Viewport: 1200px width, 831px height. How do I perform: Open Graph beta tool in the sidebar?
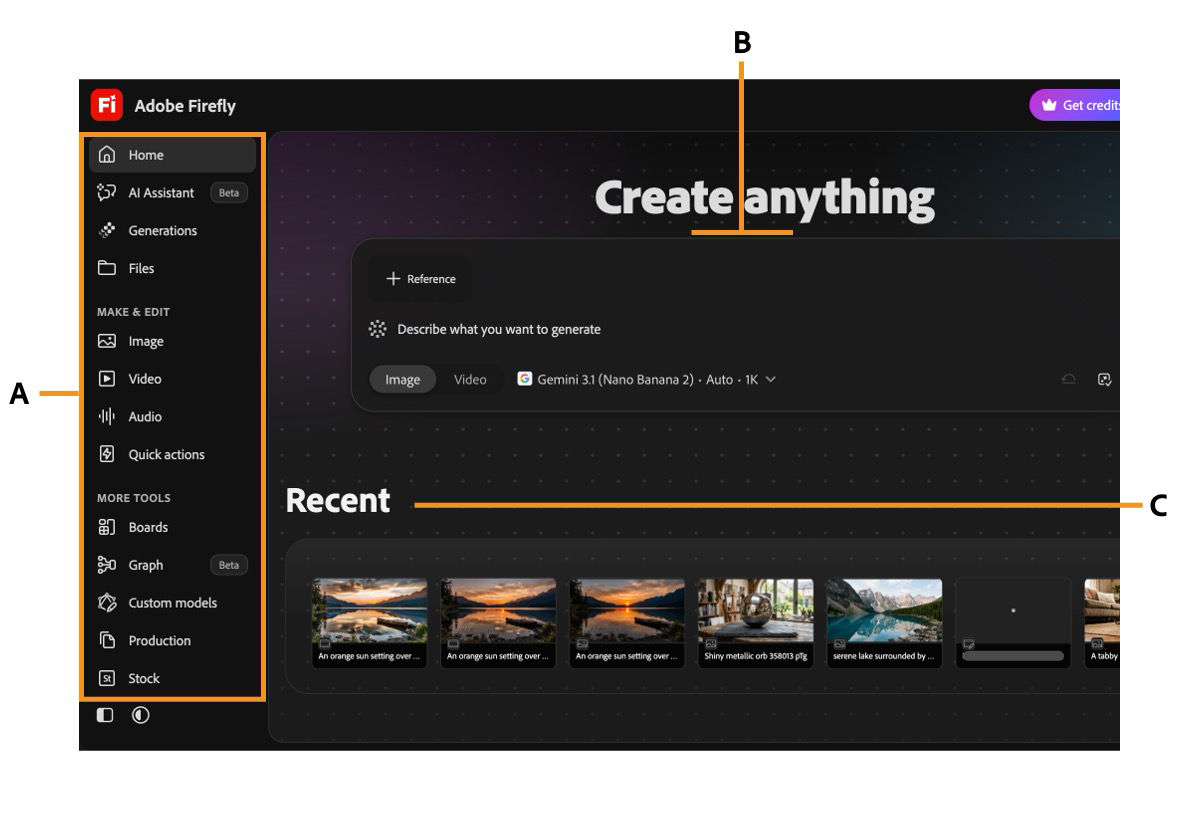[172, 565]
